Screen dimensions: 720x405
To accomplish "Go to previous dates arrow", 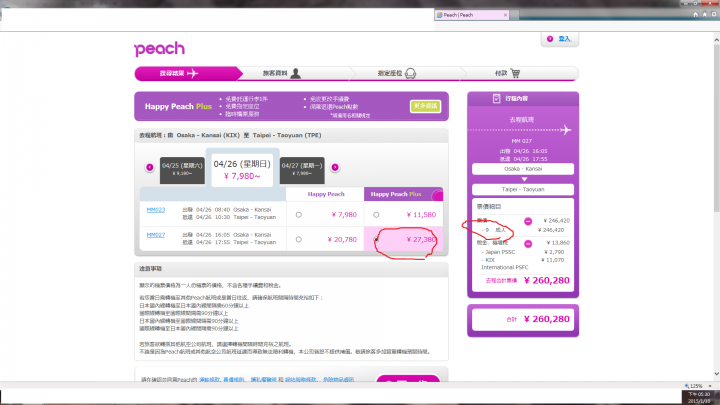I will click(150, 167).
